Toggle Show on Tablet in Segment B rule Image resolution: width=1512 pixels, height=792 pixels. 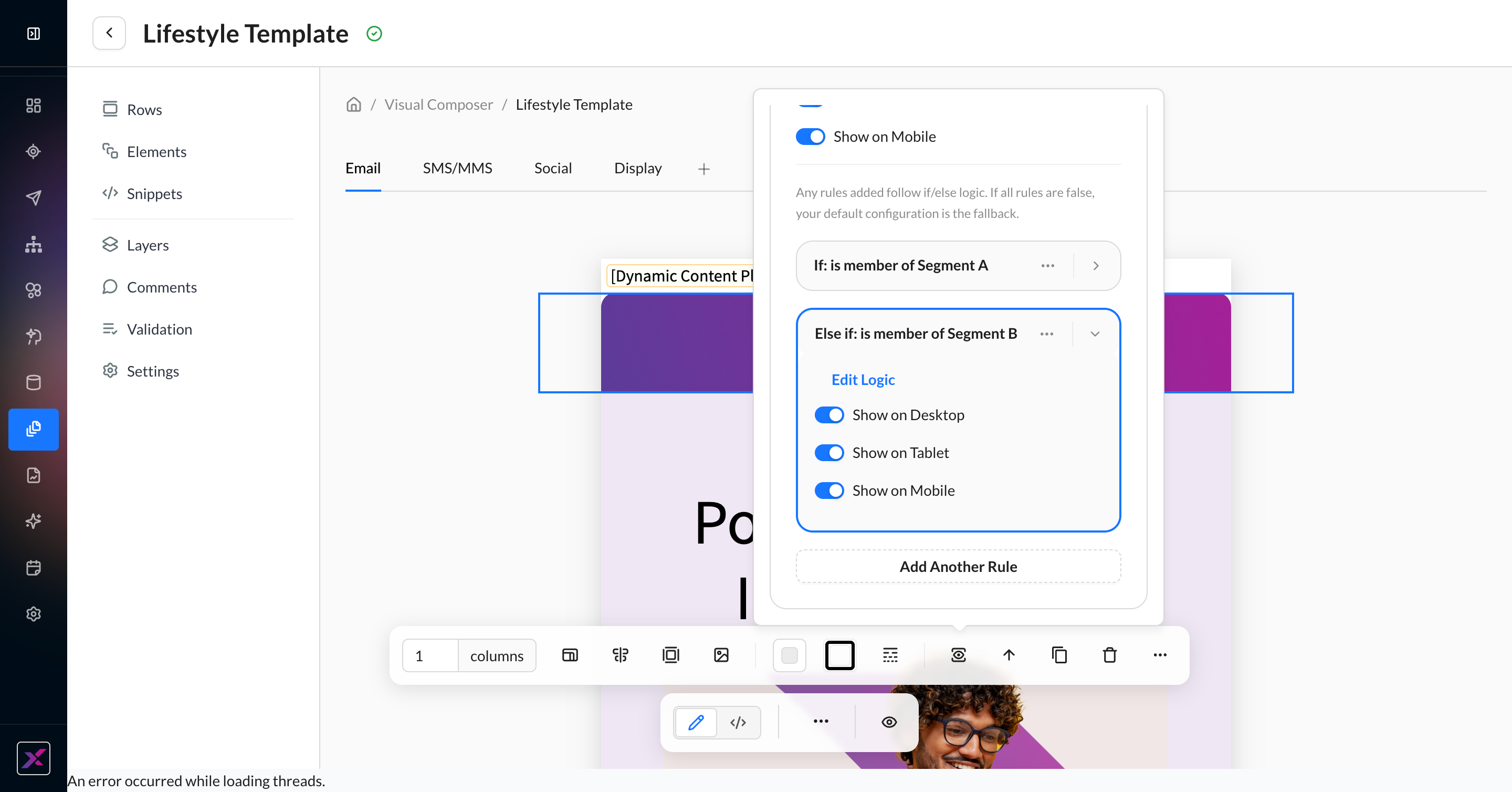829,453
